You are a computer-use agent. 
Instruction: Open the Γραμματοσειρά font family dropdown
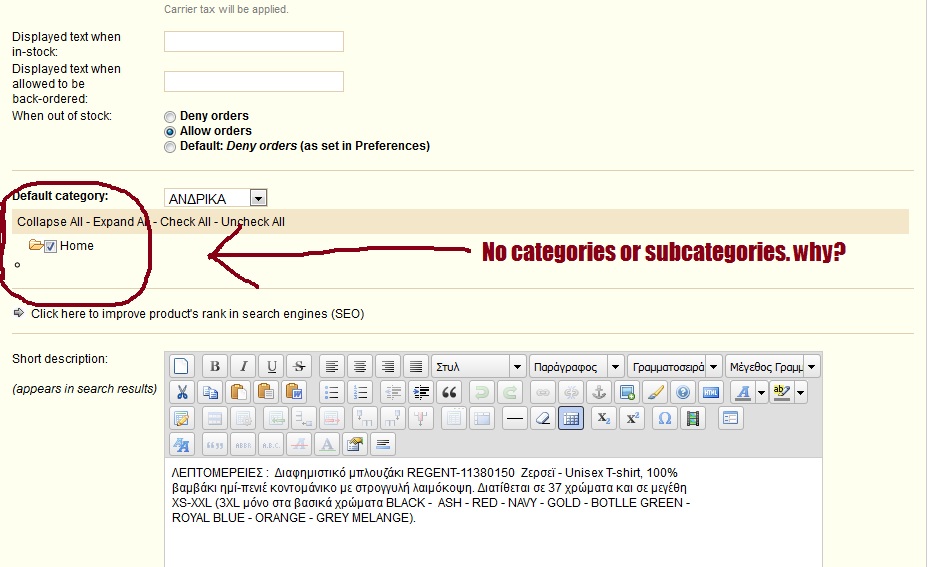tap(674, 366)
